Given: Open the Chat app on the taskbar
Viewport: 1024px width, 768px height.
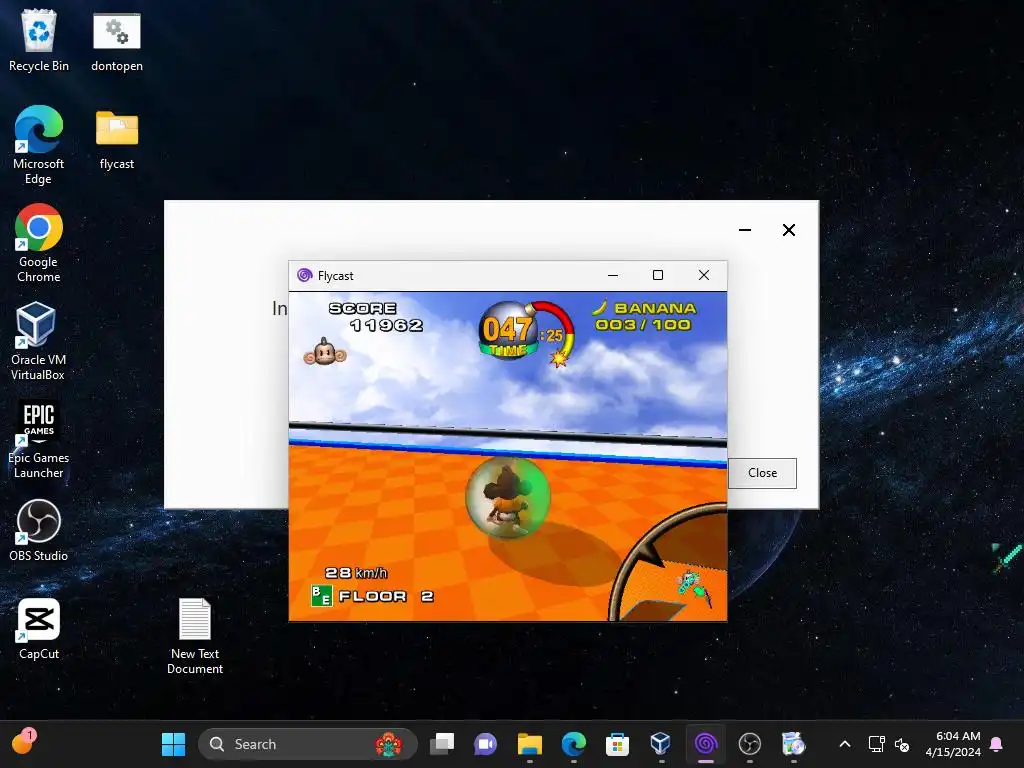Looking at the screenshot, I should pyautogui.click(x=485, y=744).
